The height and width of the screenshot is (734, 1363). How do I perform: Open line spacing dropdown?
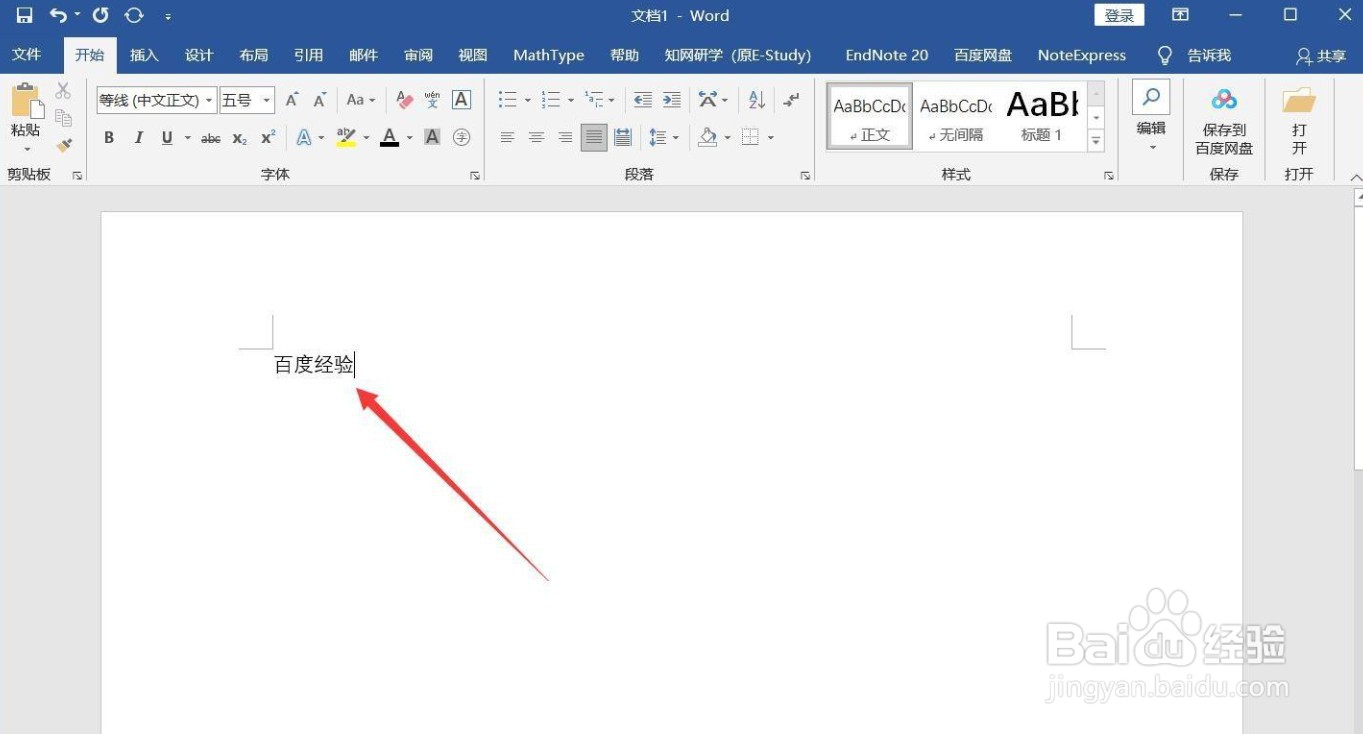pos(664,137)
